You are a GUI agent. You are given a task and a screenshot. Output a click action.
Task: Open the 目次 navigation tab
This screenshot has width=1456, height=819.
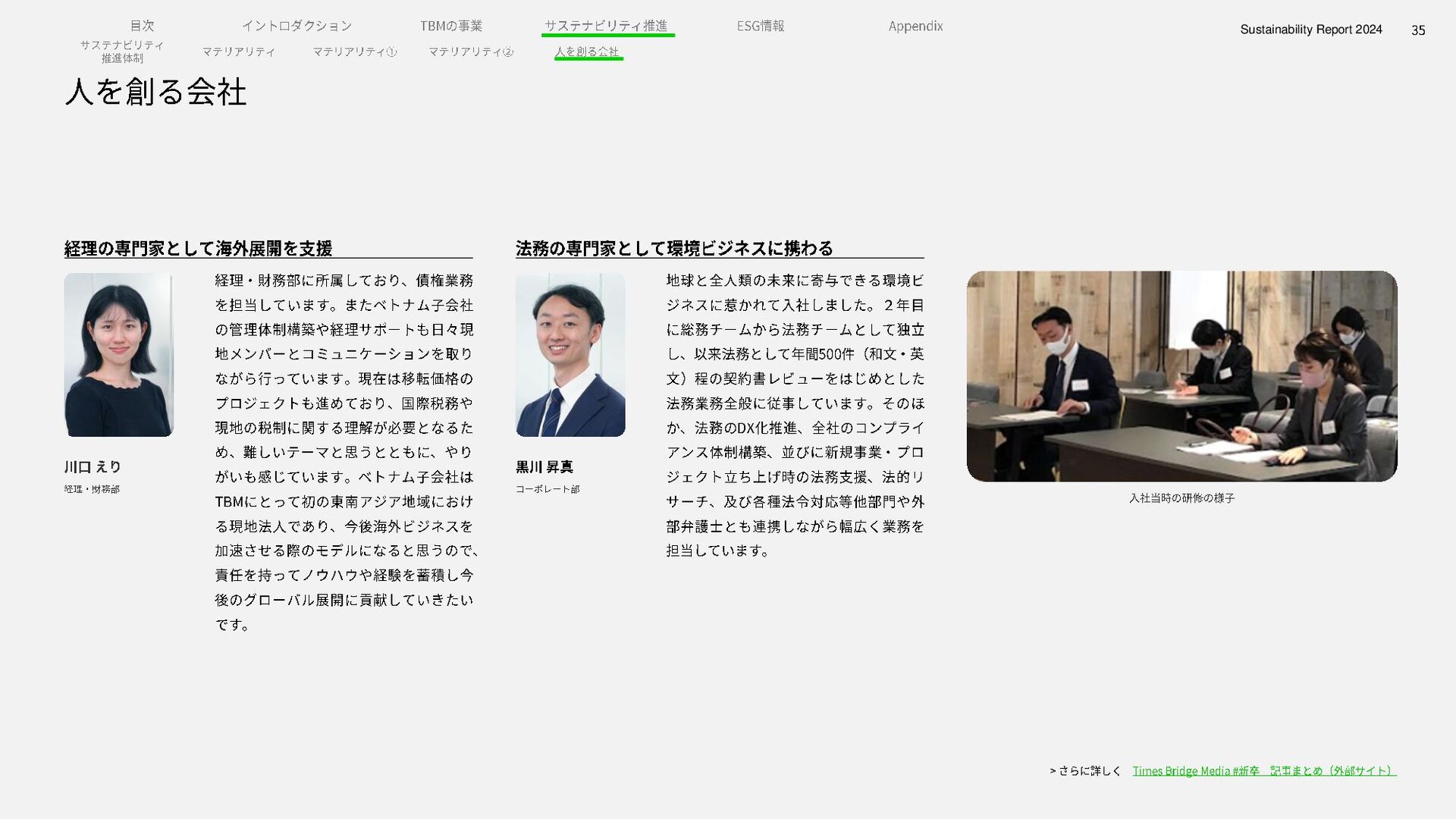click(142, 26)
